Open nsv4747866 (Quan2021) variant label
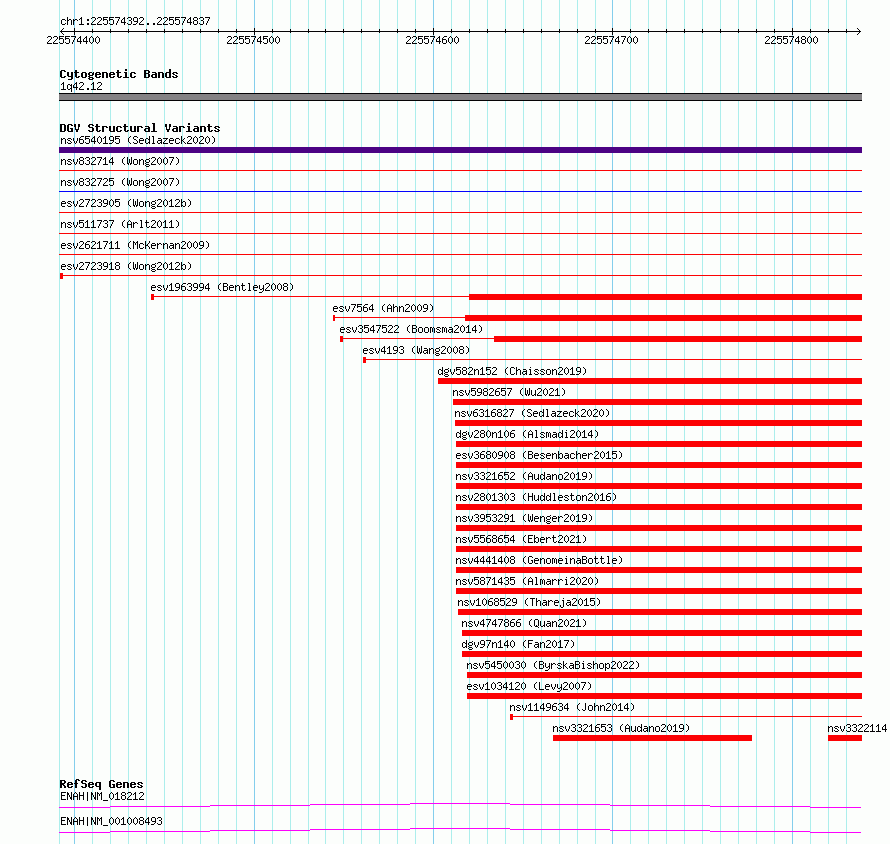 click(524, 623)
